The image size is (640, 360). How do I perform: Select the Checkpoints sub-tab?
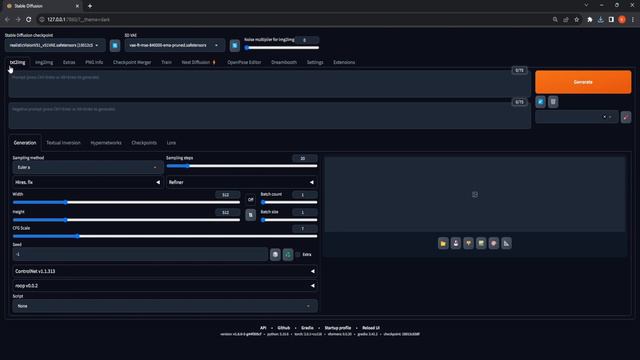tap(144, 143)
